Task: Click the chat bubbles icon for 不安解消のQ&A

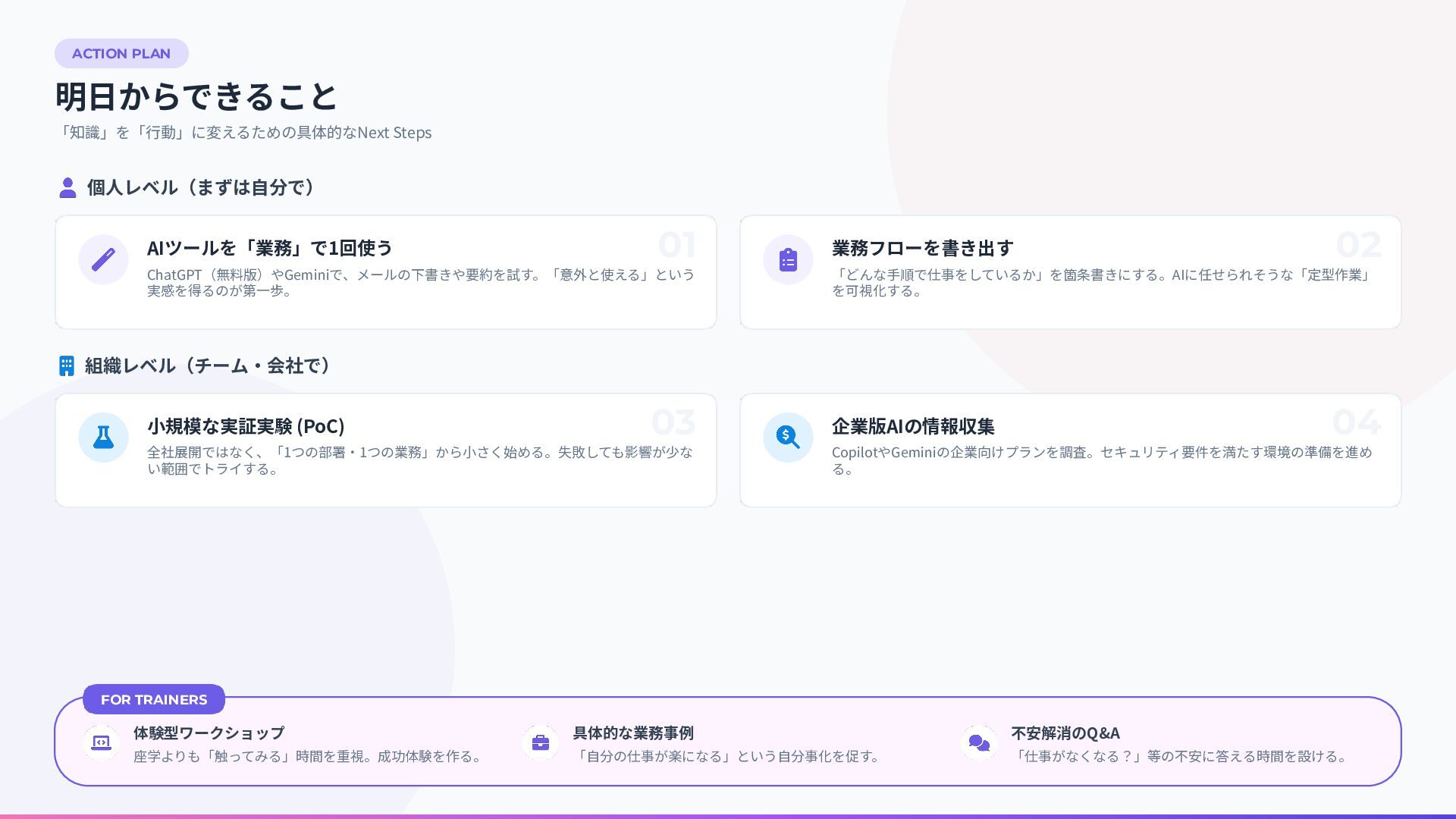Action: pyautogui.click(x=979, y=742)
